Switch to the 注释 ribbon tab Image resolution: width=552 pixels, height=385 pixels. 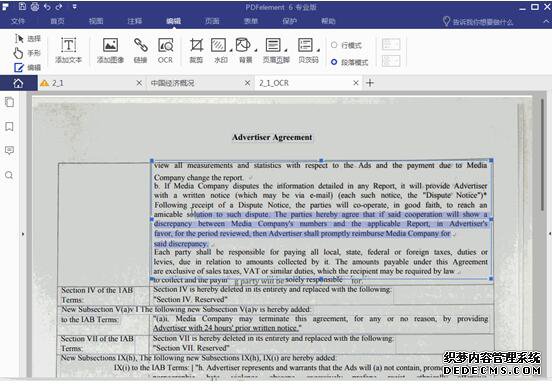click(x=134, y=21)
